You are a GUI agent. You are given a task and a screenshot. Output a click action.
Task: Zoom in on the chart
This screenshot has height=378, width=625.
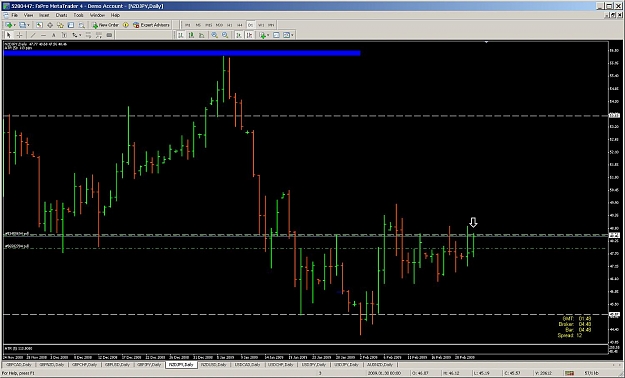pyautogui.click(x=214, y=35)
